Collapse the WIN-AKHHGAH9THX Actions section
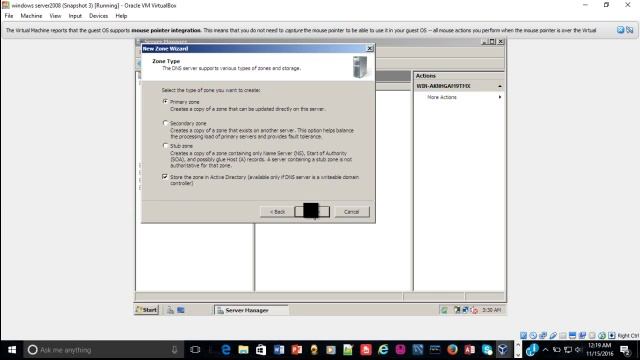The height and width of the screenshot is (360, 640). 500,86
